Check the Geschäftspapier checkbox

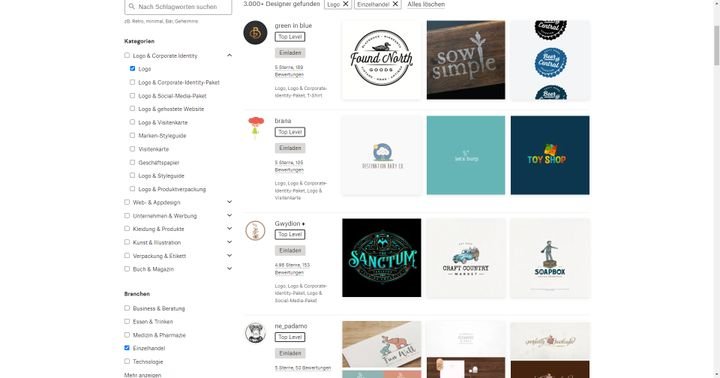click(x=132, y=162)
